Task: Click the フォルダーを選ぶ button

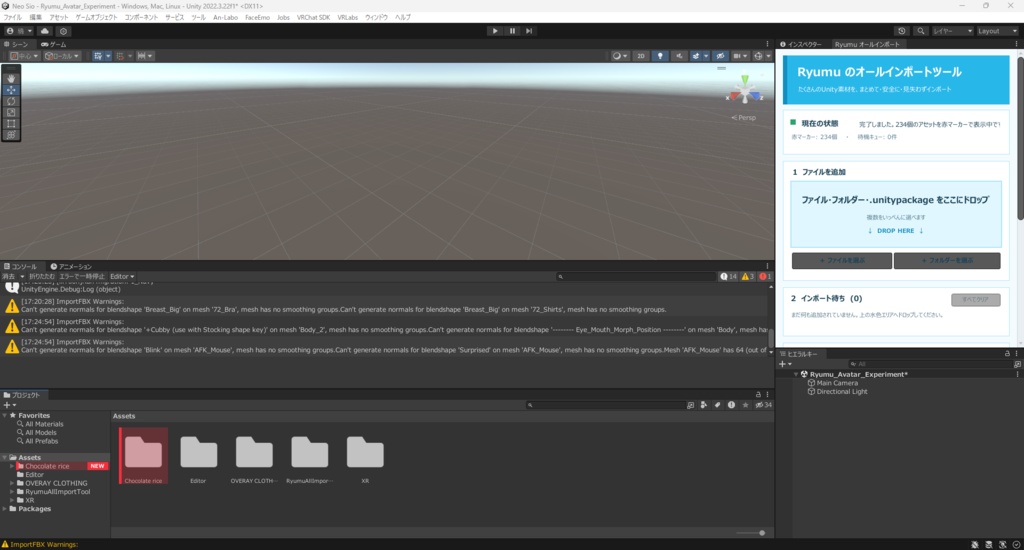Action: (947, 261)
